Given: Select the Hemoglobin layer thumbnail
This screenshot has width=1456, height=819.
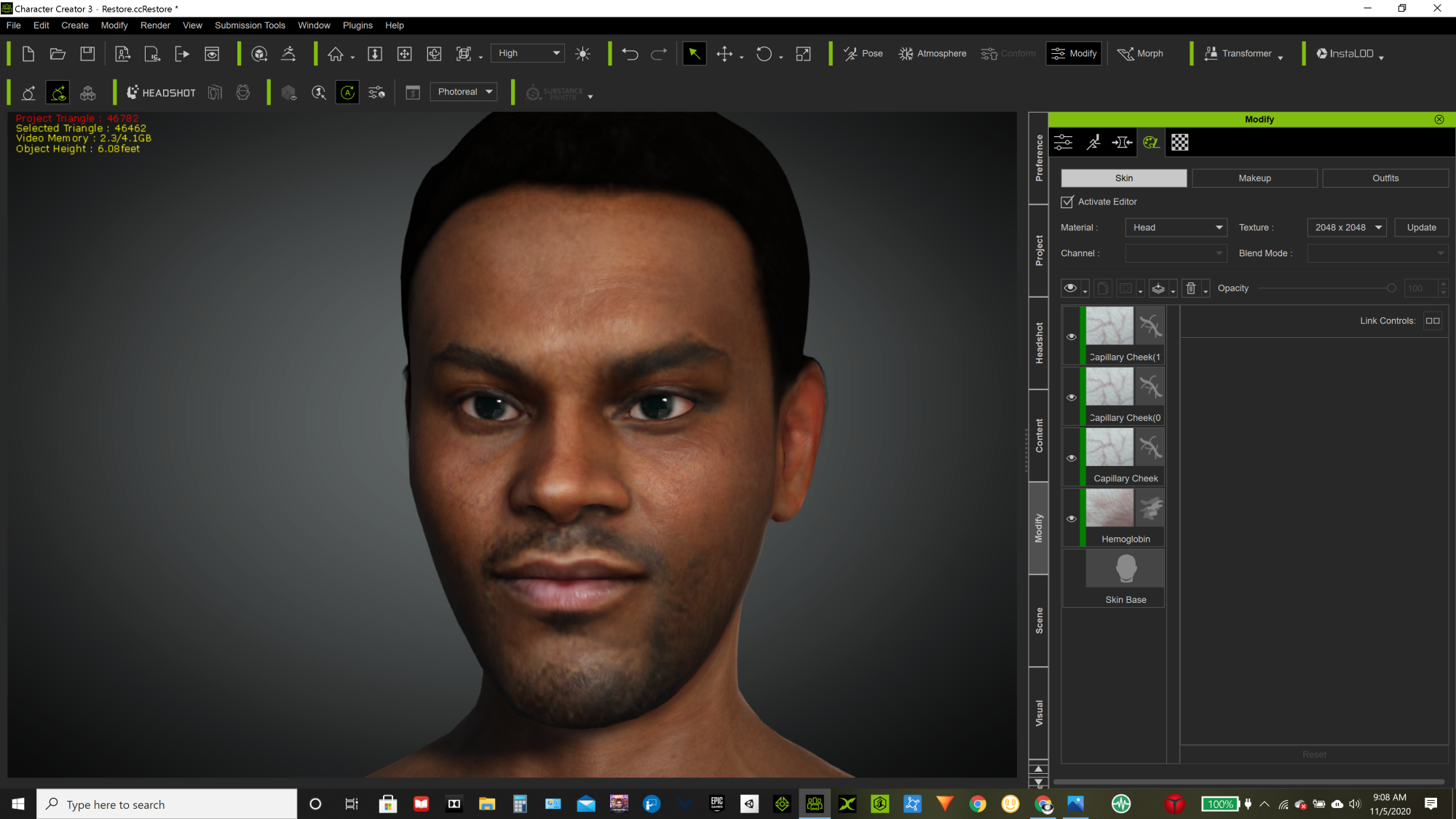Looking at the screenshot, I should click(x=1109, y=507).
